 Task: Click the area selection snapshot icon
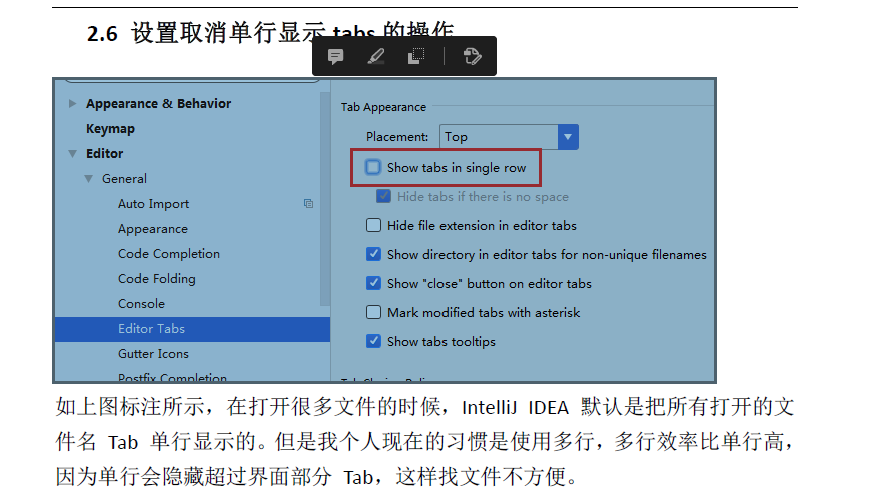(x=416, y=56)
